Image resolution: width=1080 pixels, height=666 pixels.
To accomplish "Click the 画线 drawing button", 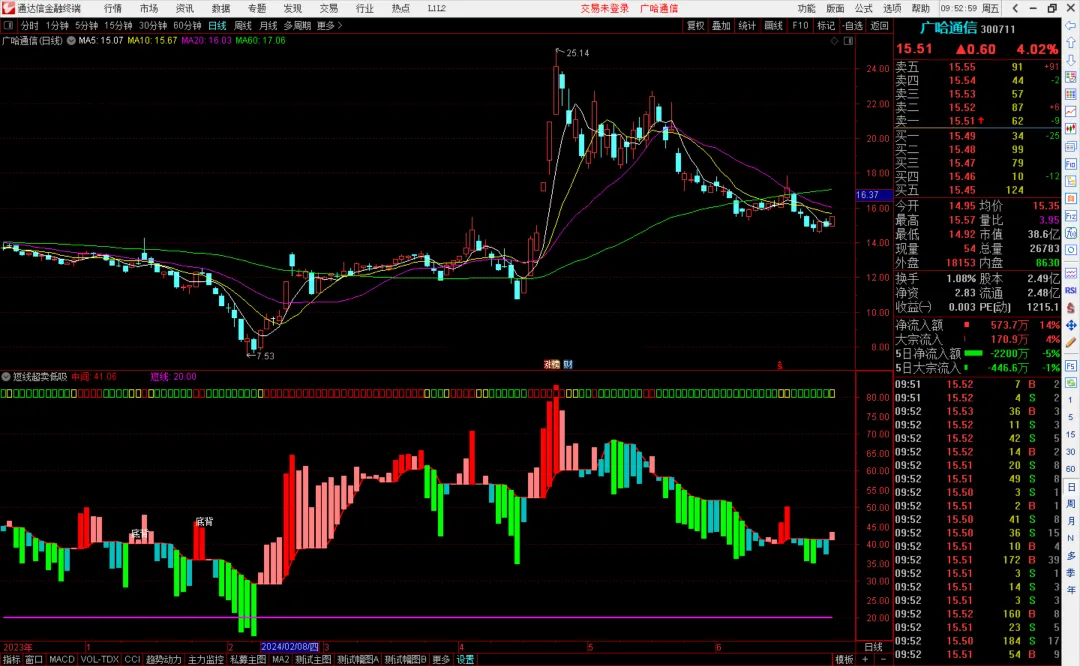I will pyautogui.click(x=773, y=25).
